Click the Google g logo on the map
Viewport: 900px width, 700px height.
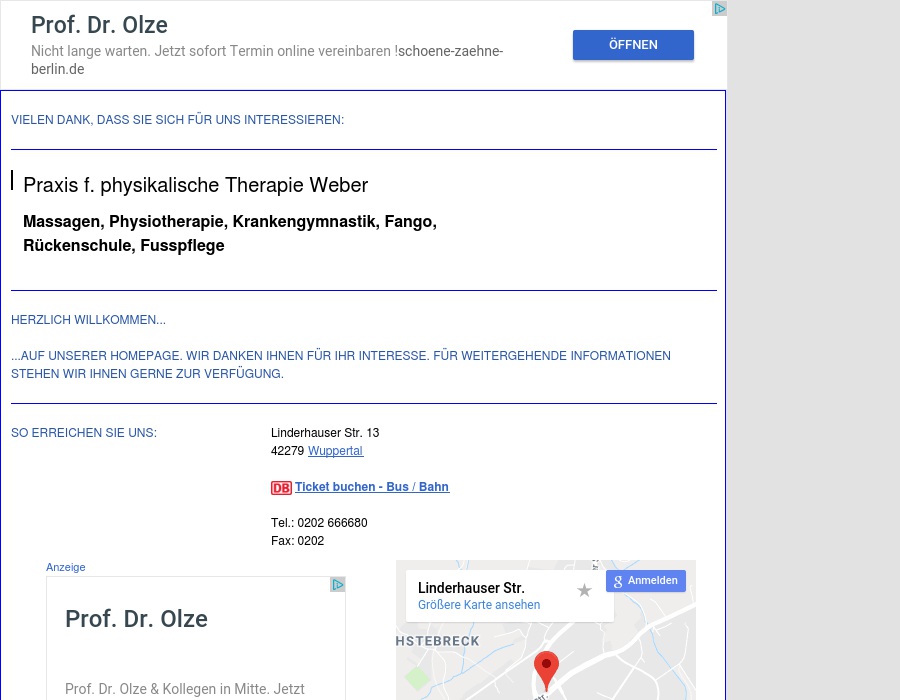618,581
